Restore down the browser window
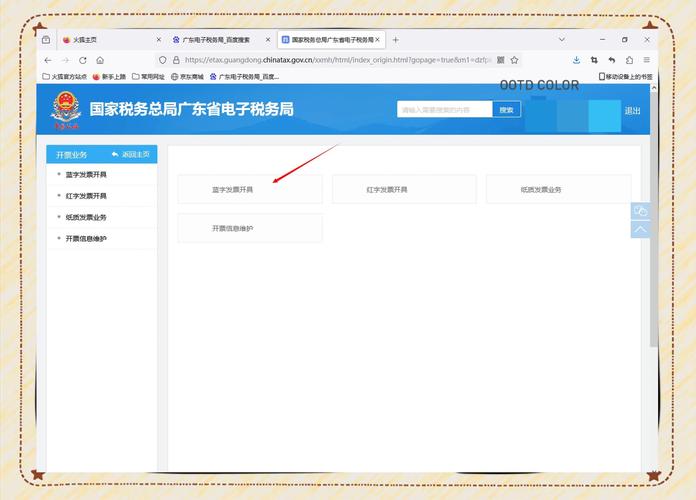The image size is (696, 500). [x=625, y=40]
